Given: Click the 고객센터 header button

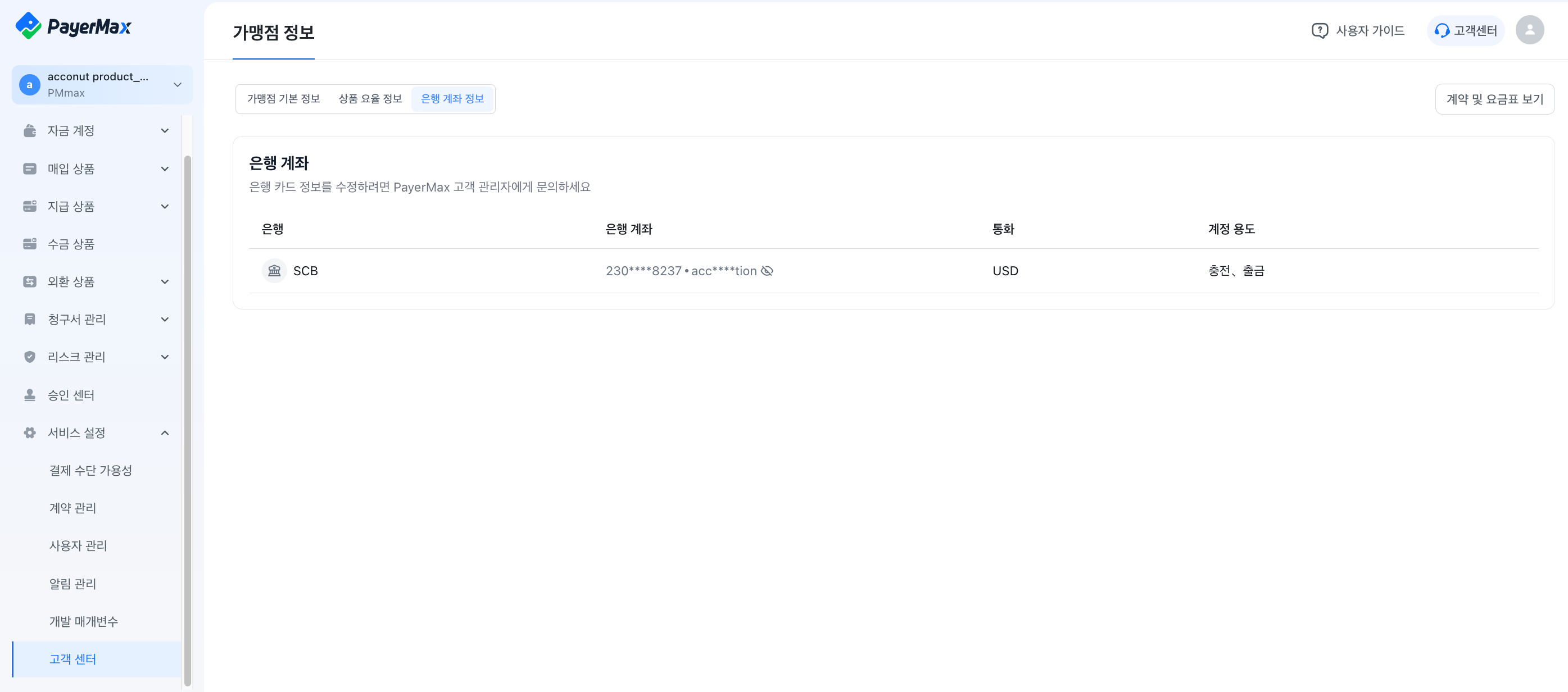Looking at the screenshot, I should pos(1466,30).
